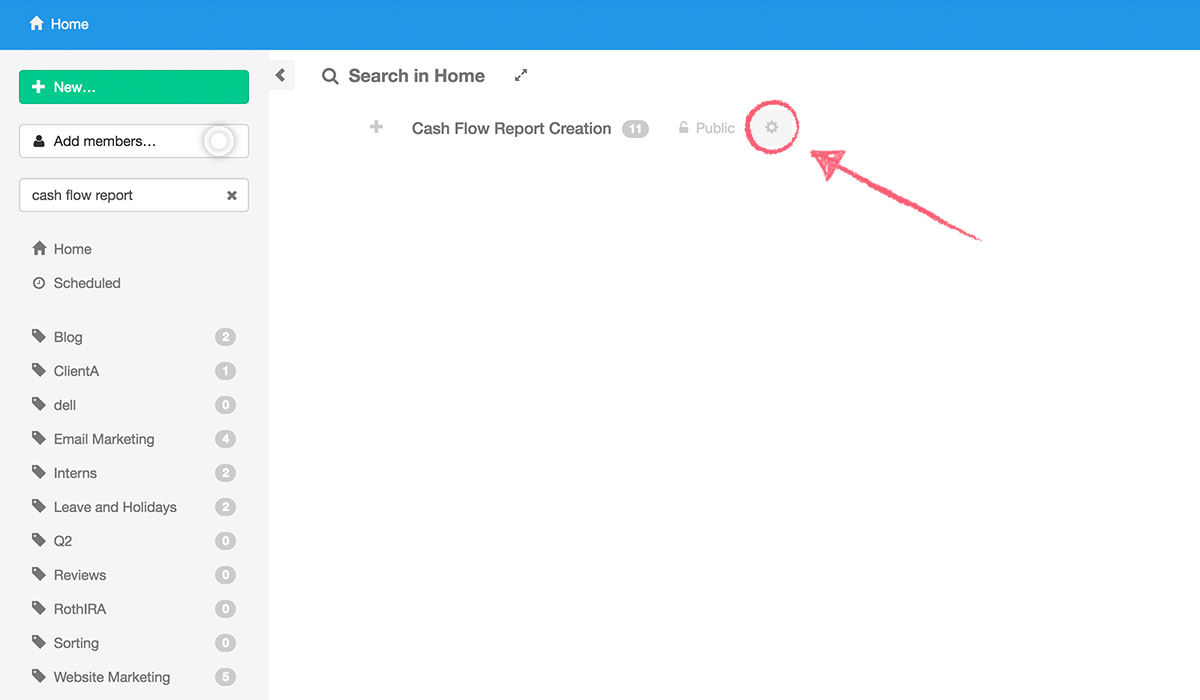
Task: Click the tag icon beside RothIRA
Action: [x=39, y=608]
